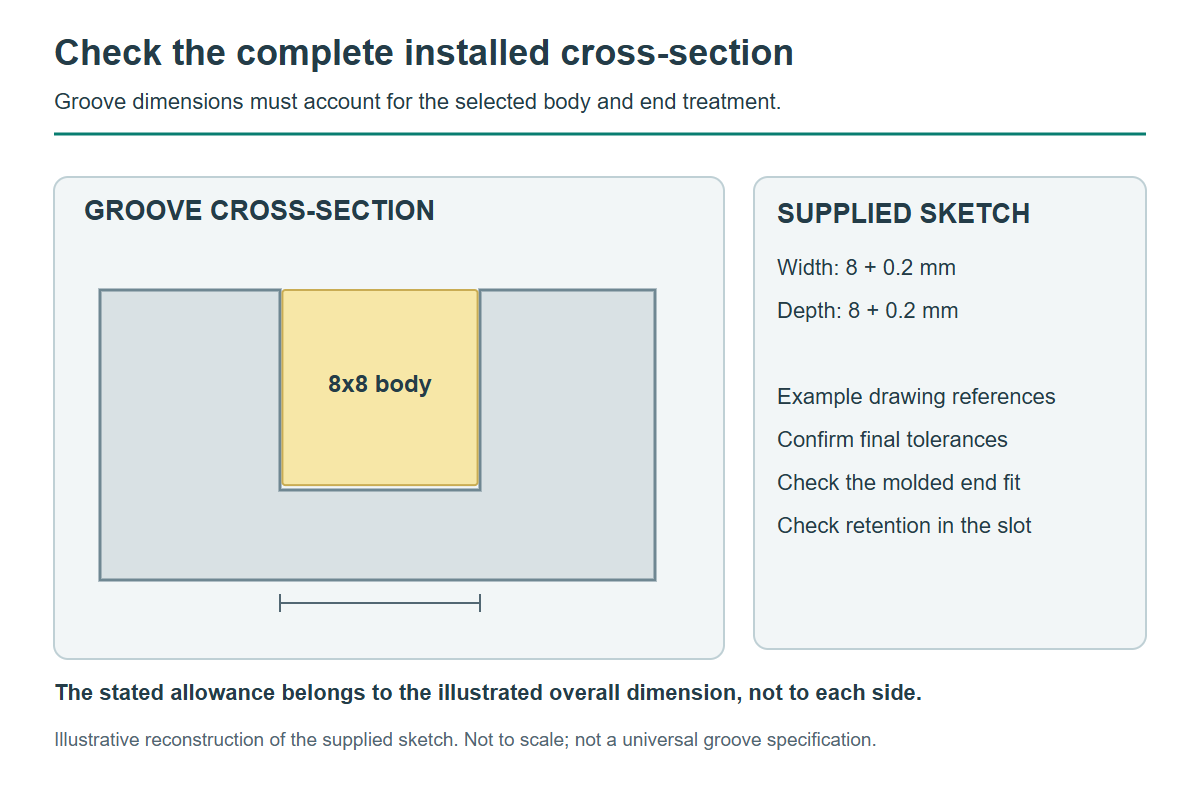Click the 'GROOVE CROSS-SECTION' panel title

[x=259, y=211]
